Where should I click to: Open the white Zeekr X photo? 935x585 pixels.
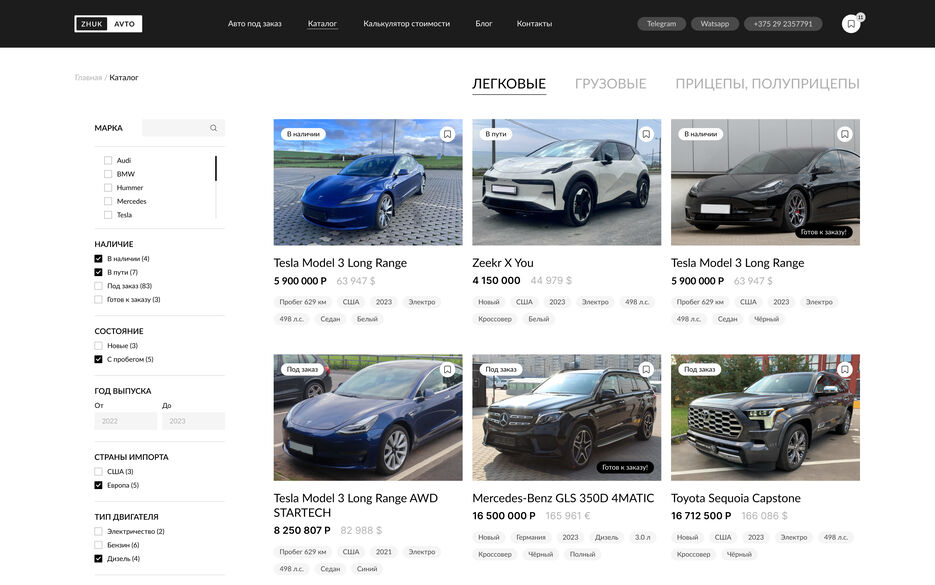[x=566, y=182]
